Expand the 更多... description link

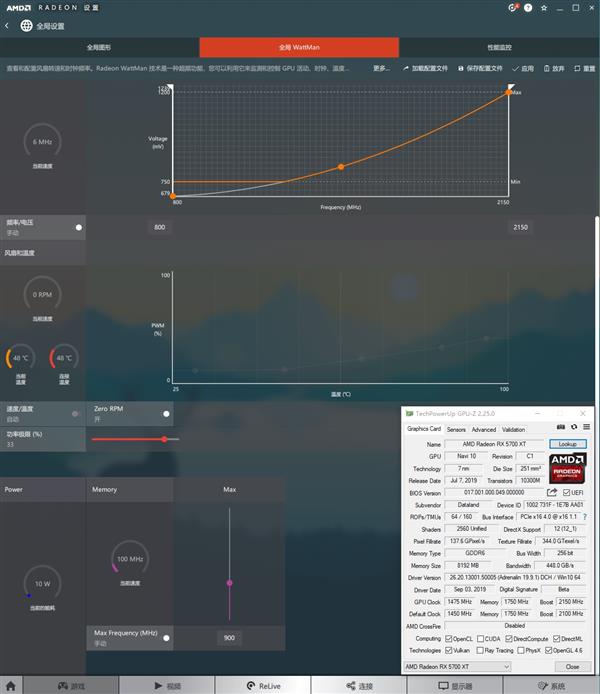381,69
